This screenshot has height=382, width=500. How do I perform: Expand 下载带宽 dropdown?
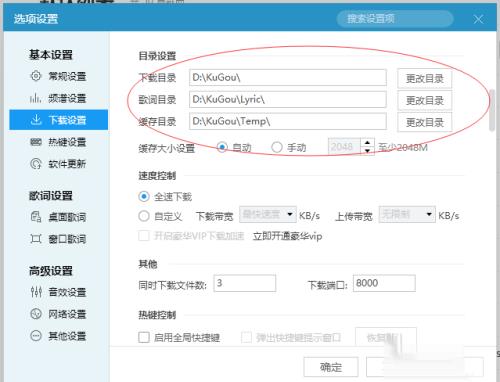click(x=268, y=214)
